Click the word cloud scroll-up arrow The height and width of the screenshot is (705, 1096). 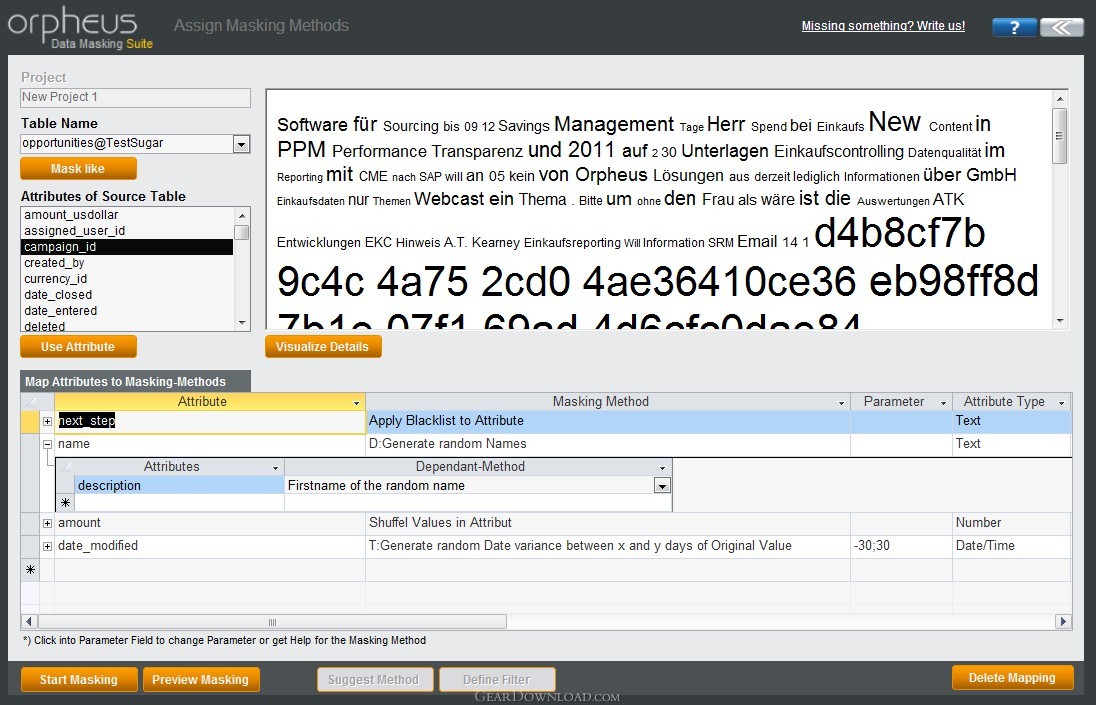pos(1060,99)
